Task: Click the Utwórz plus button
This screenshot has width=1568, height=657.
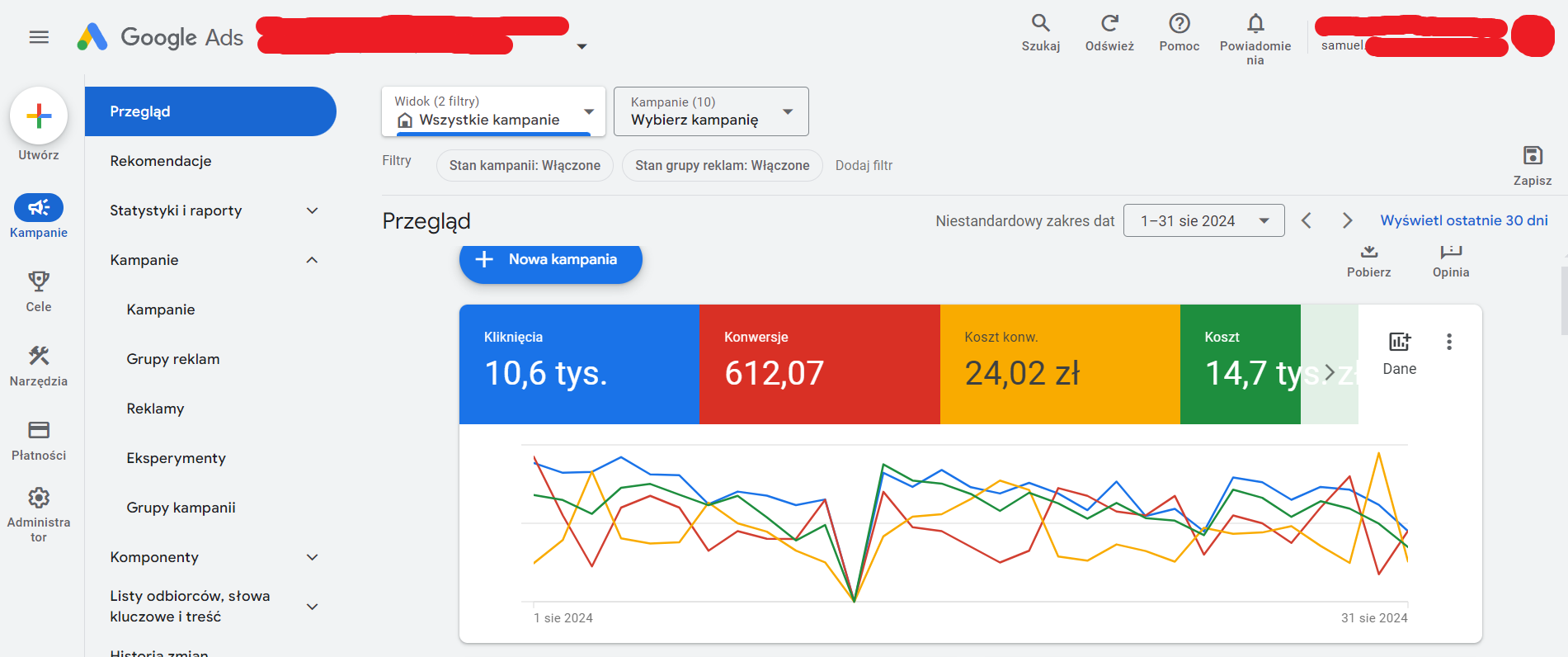Action: [x=39, y=116]
